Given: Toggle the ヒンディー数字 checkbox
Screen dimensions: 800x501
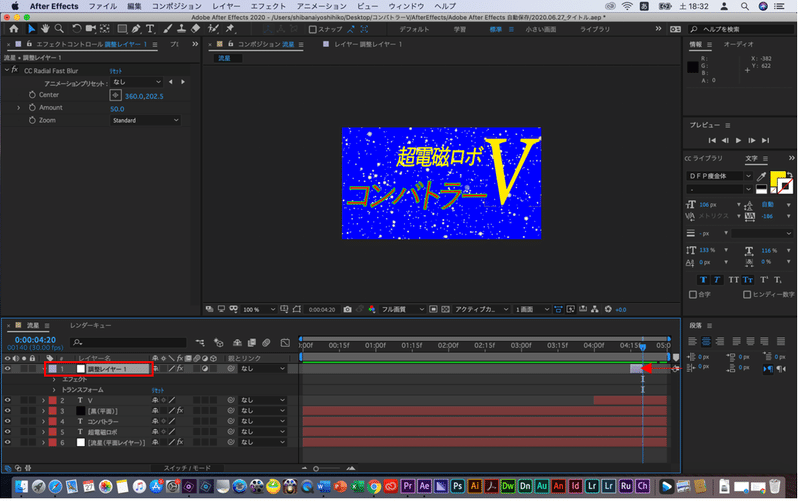Looking at the screenshot, I should [x=747, y=295].
